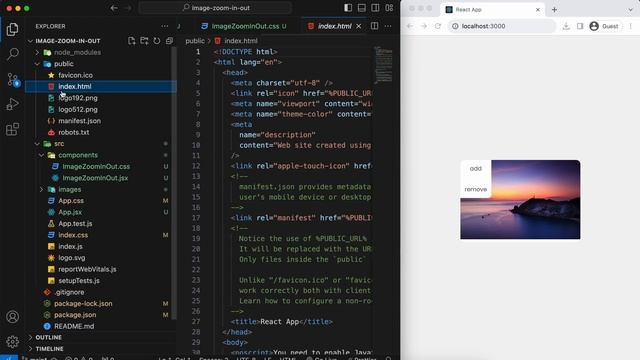Open favicon.ico file
Viewport: 640px width, 360px height.
75,75
